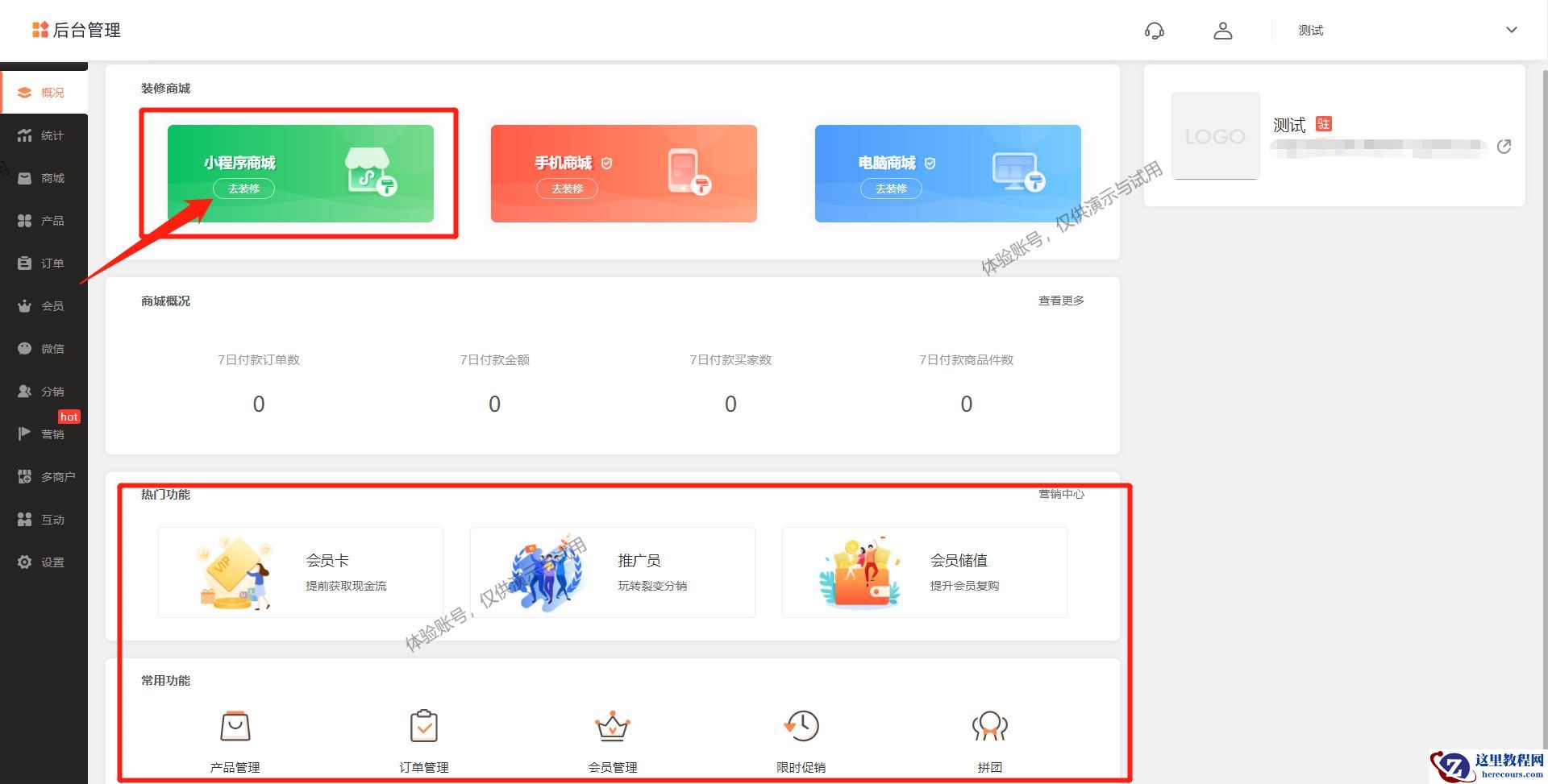Open the 营销中心 link
Viewport: 1548px width, 784px height.
[x=1061, y=494]
